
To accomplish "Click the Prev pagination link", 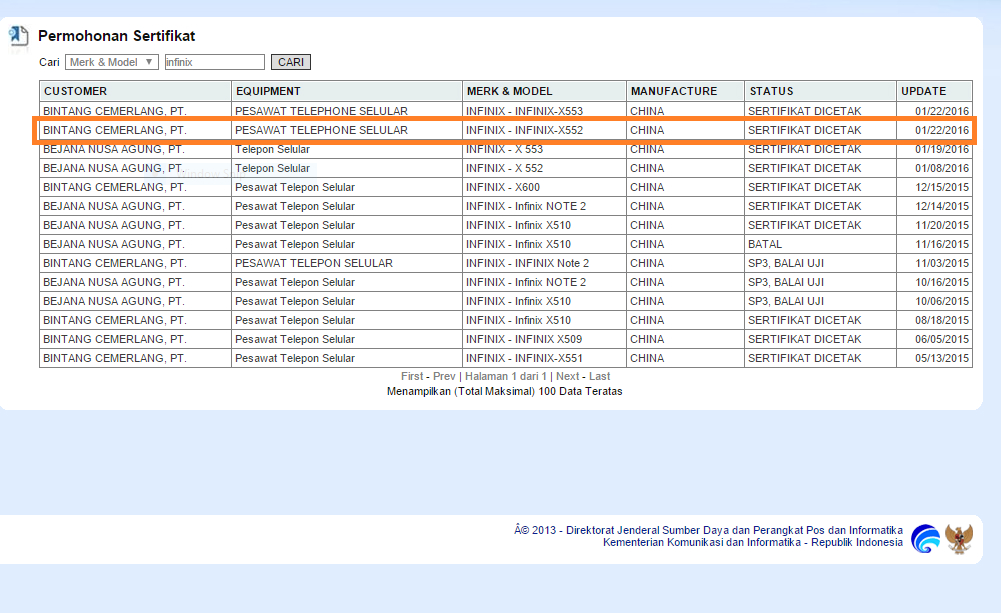I will click(x=444, y=376).
